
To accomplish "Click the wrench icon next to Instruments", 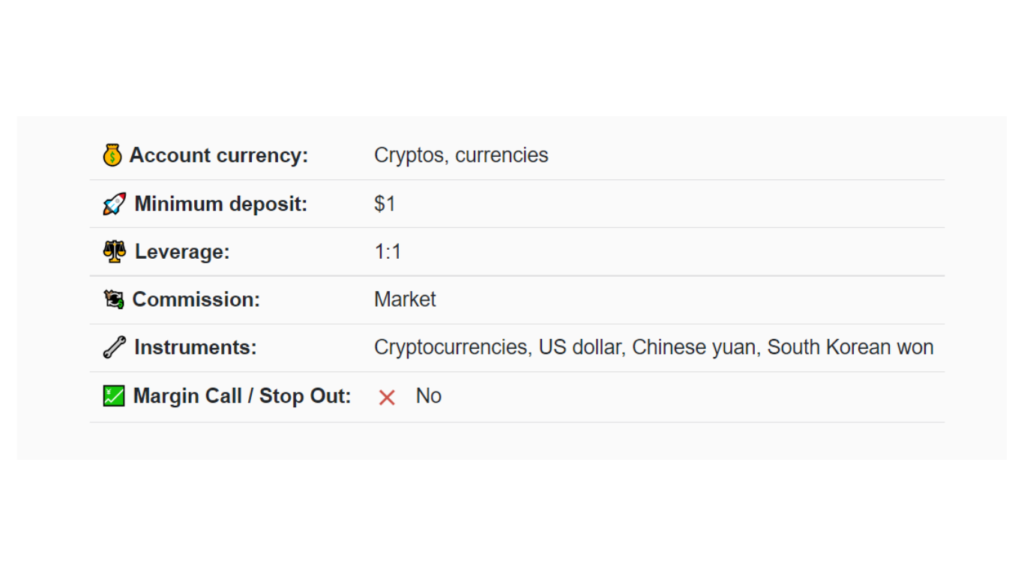I will tap(114, 347).
